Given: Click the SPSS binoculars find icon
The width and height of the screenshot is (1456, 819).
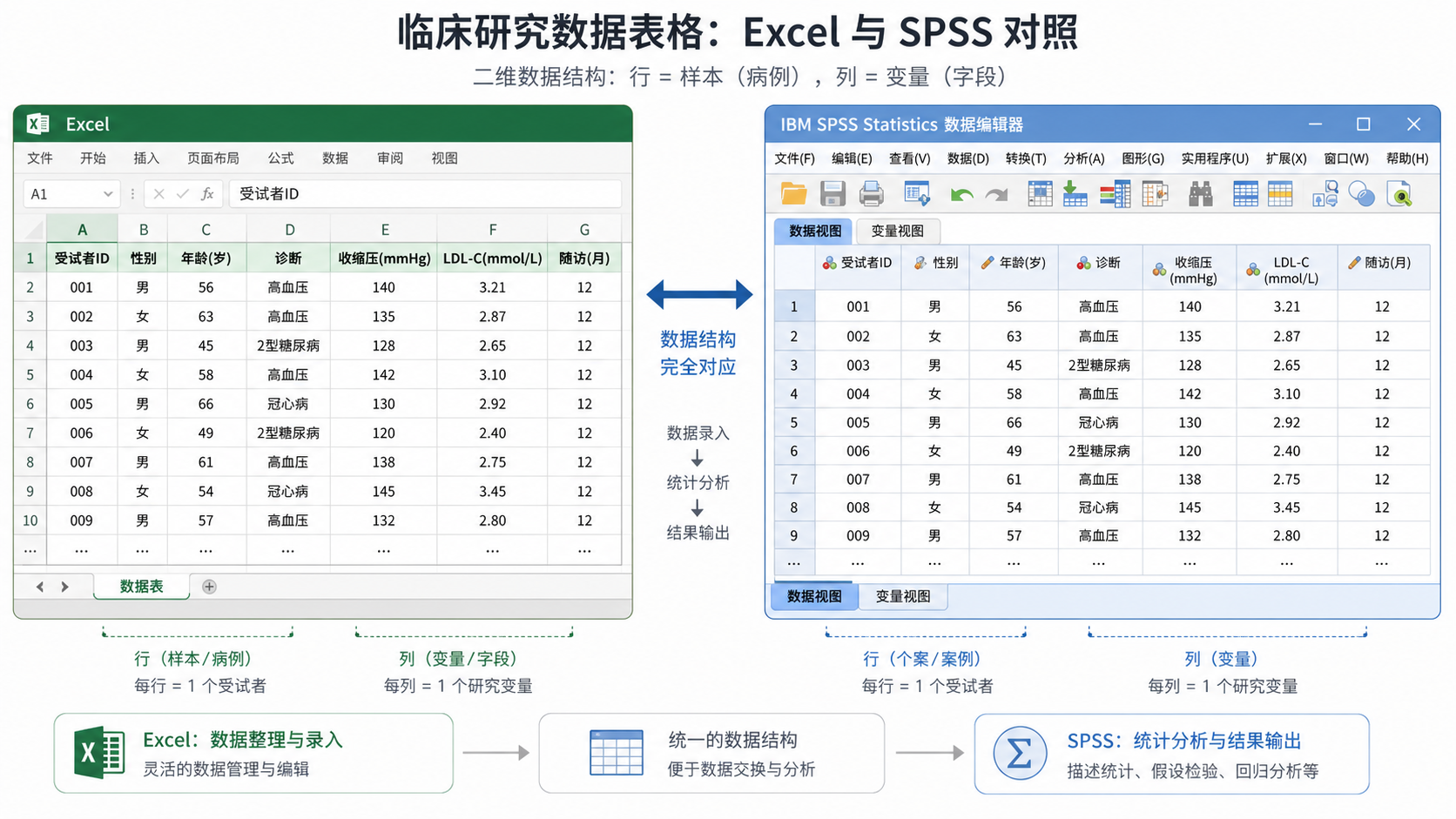Looking at the screenshot, I should (1201, 194).
